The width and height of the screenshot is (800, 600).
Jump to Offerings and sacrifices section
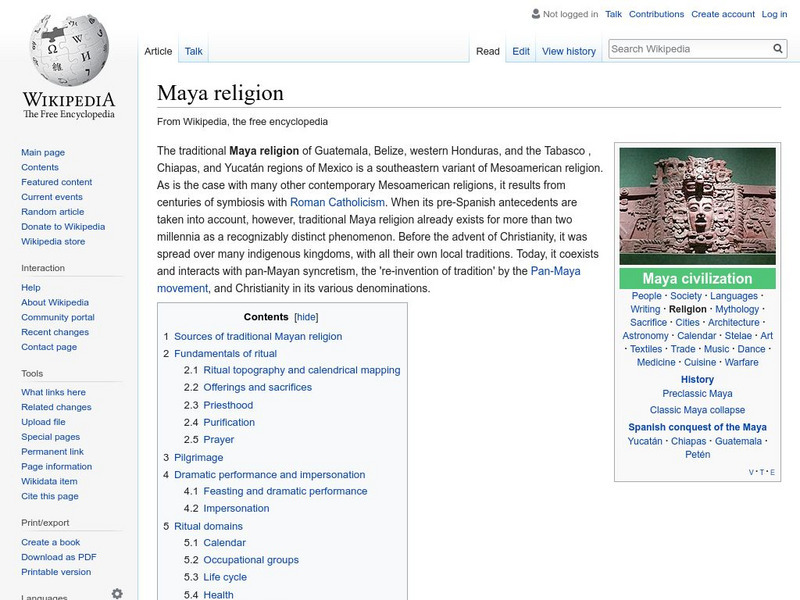coord(258,387)
